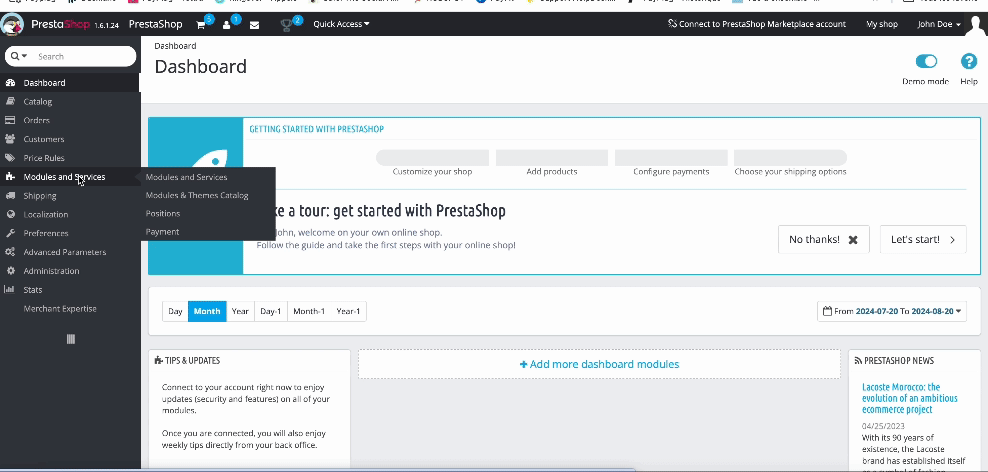Open Advanced Parameters in the sidebar
988x472 pixels.
point(65,252)
